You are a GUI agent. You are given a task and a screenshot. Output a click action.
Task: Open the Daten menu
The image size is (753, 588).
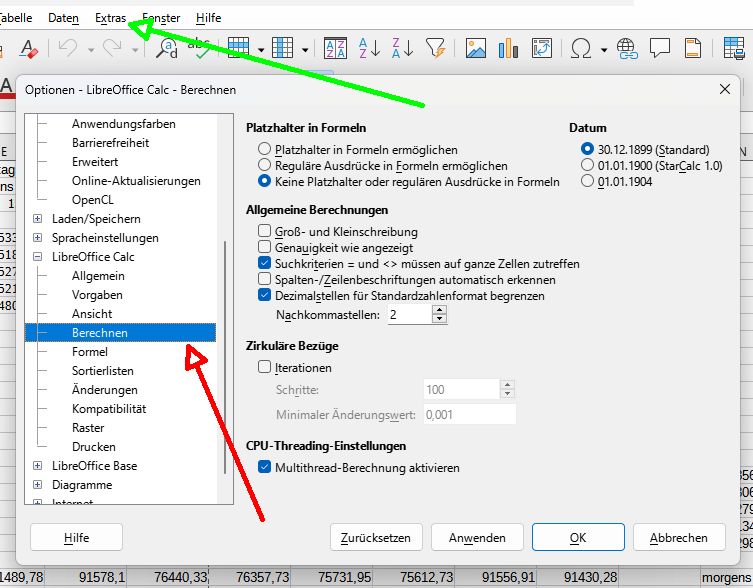(x=63, y=18)
